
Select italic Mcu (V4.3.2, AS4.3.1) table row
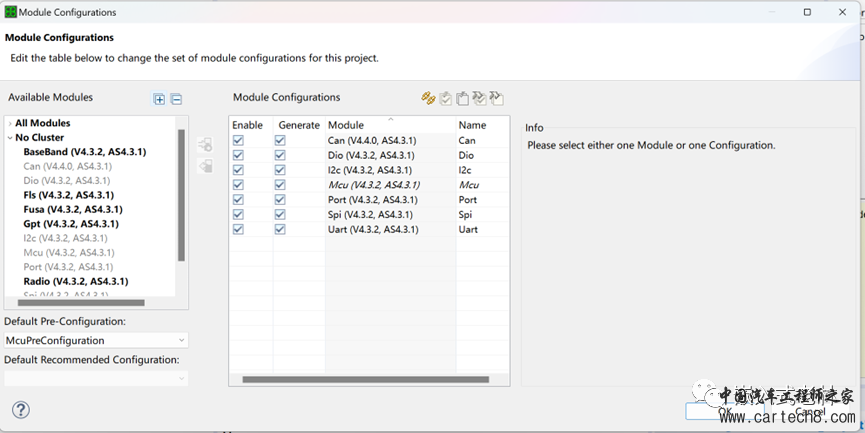(x=369, y=185)
